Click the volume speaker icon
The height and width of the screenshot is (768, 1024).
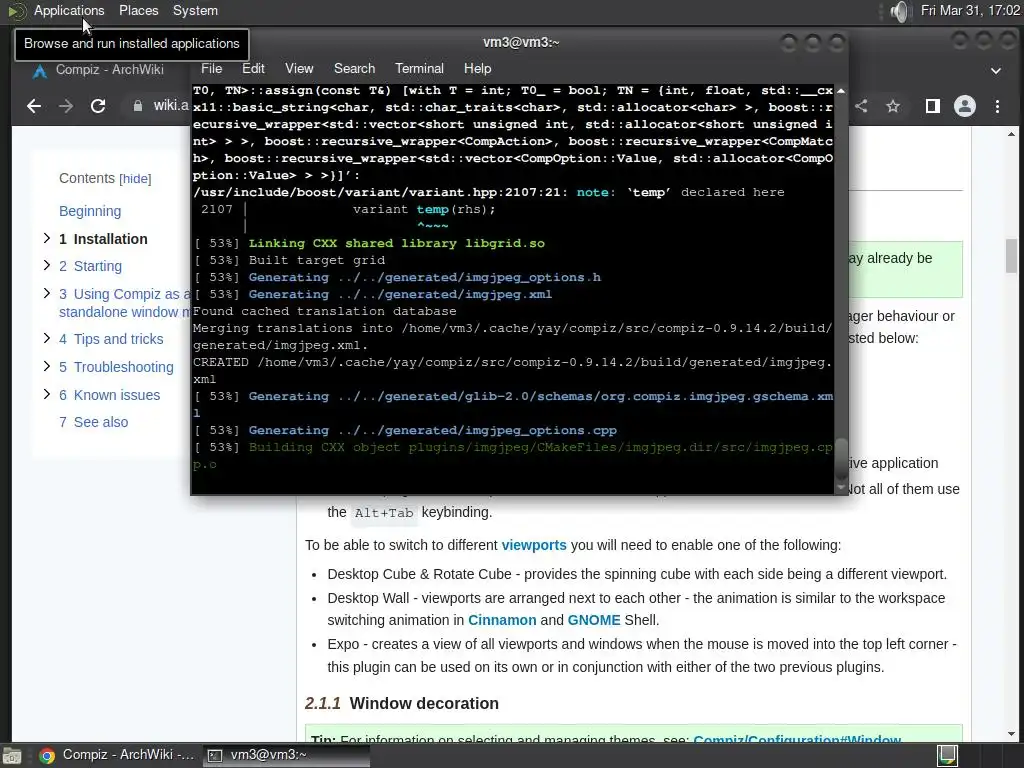(899, 11)
